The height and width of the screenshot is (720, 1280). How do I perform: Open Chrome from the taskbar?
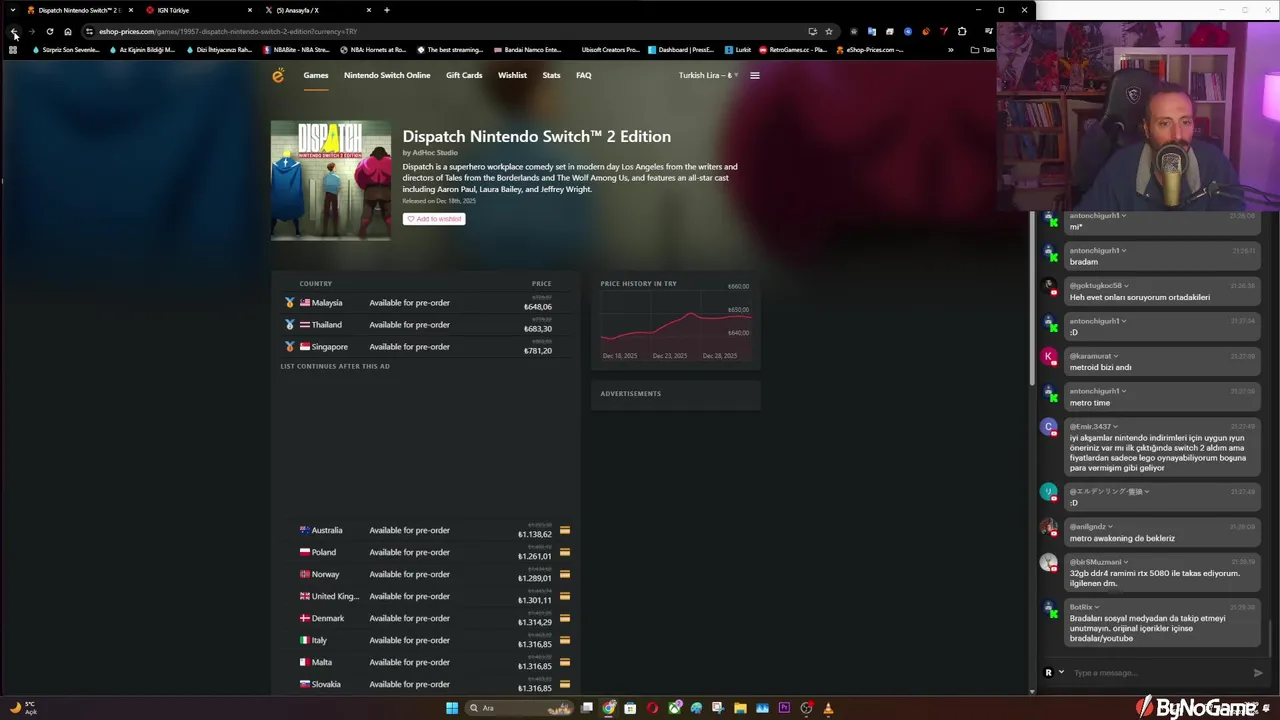coord(609,708)
